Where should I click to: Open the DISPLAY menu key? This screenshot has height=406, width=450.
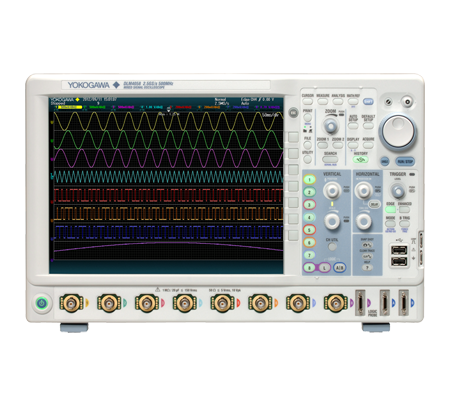353,145
